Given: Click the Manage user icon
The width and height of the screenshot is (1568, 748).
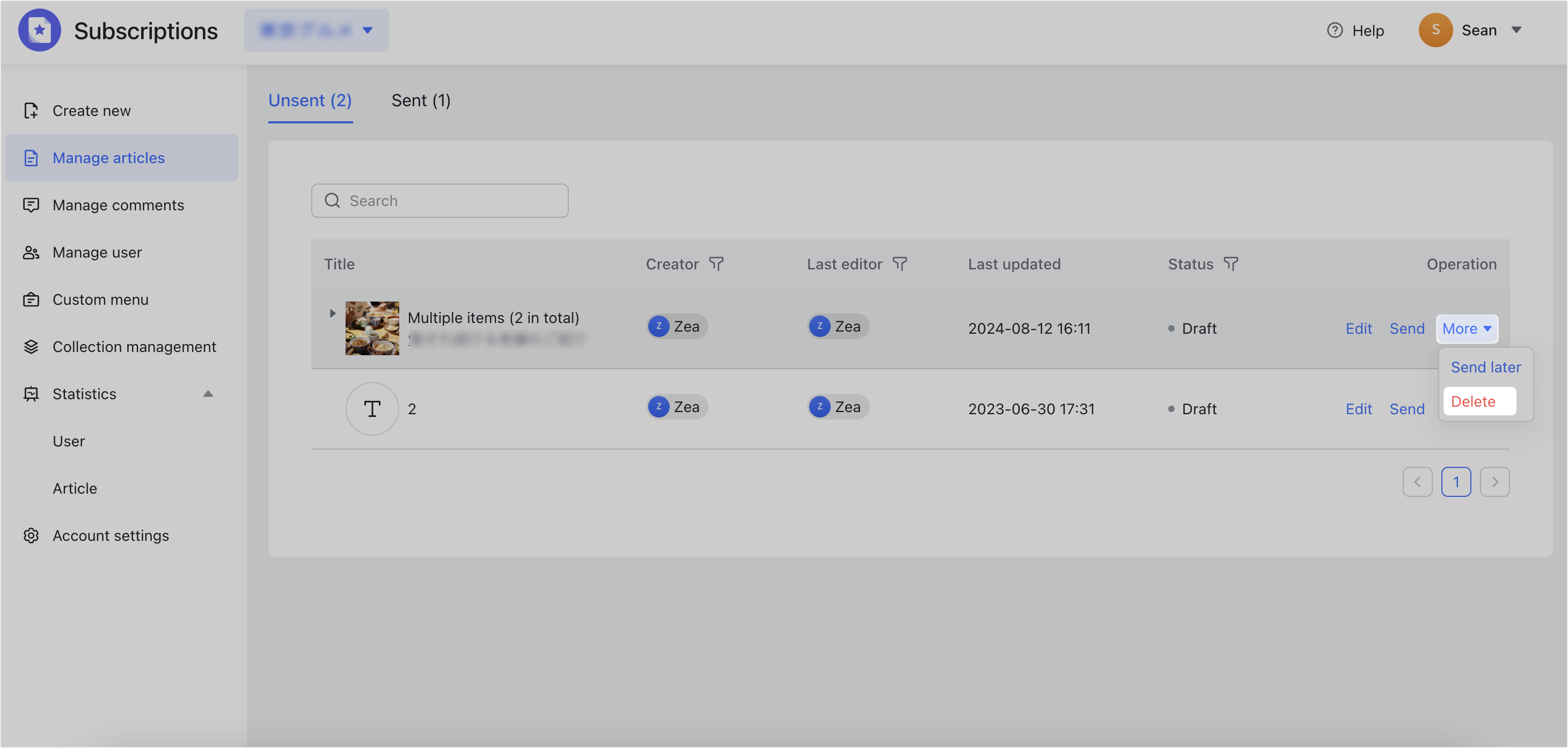Looking at the screenshot, I should point(31,252).
